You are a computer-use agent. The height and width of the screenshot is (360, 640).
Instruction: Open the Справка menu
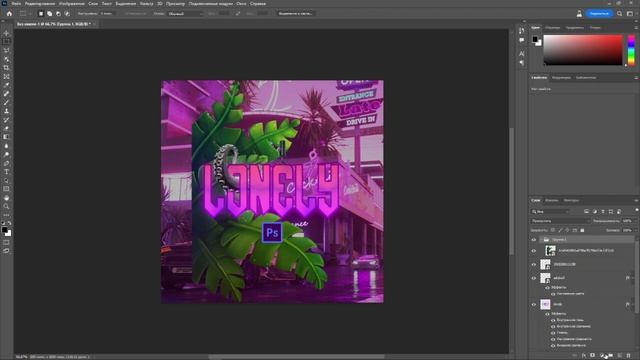click(258, 4)
